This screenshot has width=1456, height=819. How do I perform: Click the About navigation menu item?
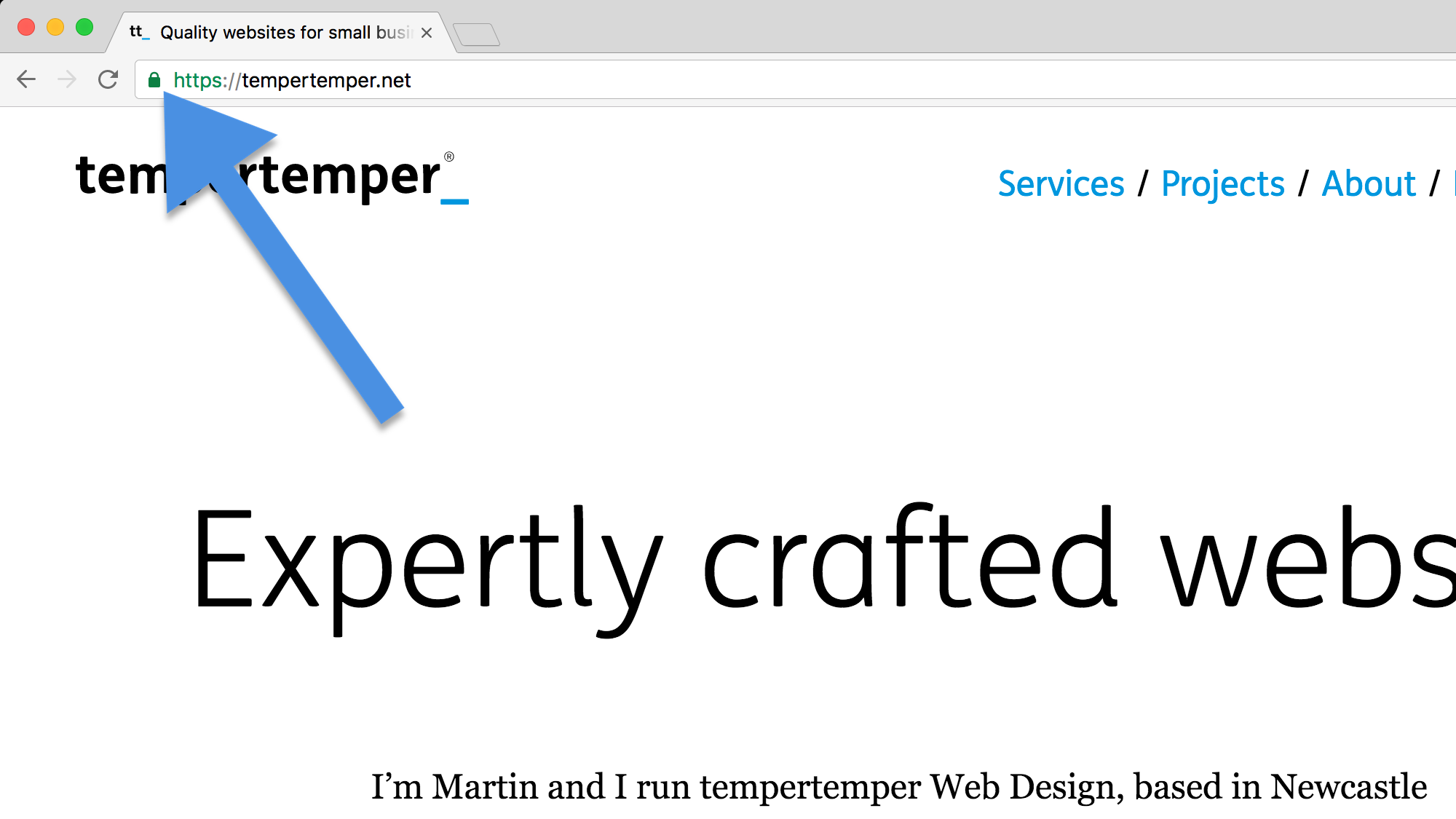1371,184
